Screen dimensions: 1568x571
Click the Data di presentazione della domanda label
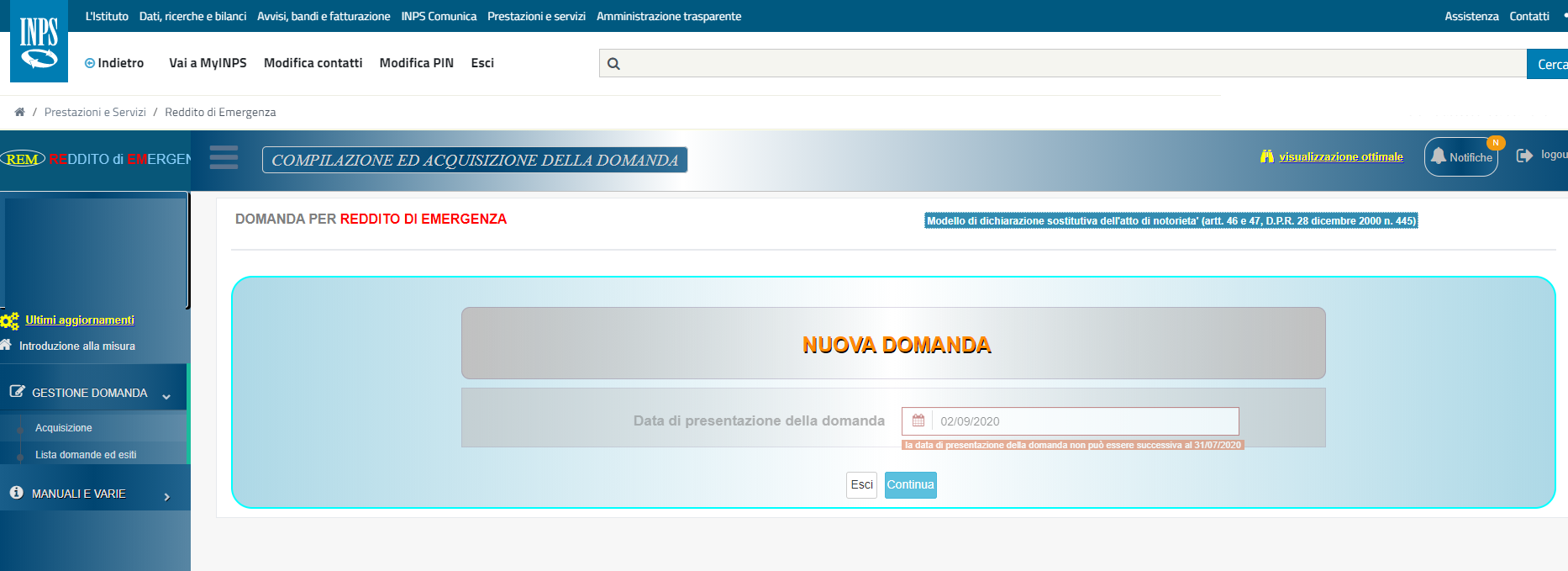tap(759, 420)
